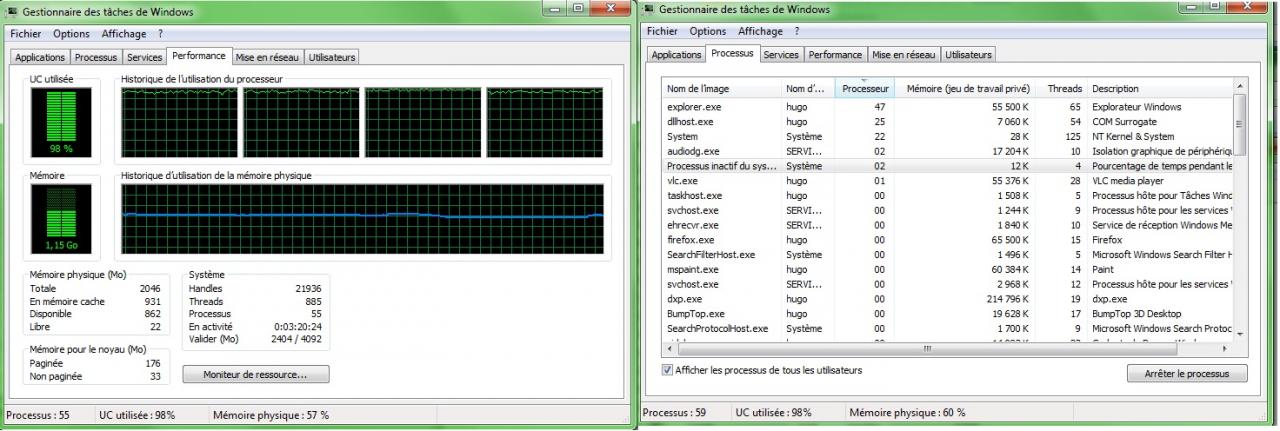Click the process list vertical scrollbar down arrow
This screenshot has width=1280, height=431.
pyautogui.click(x=1240, y=335)
